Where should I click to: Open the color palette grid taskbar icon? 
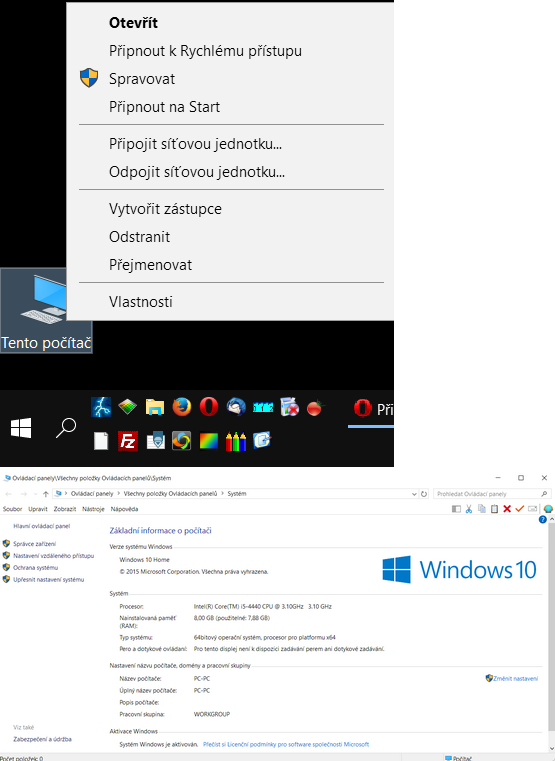pyautogui.click(x=128, y=407)
